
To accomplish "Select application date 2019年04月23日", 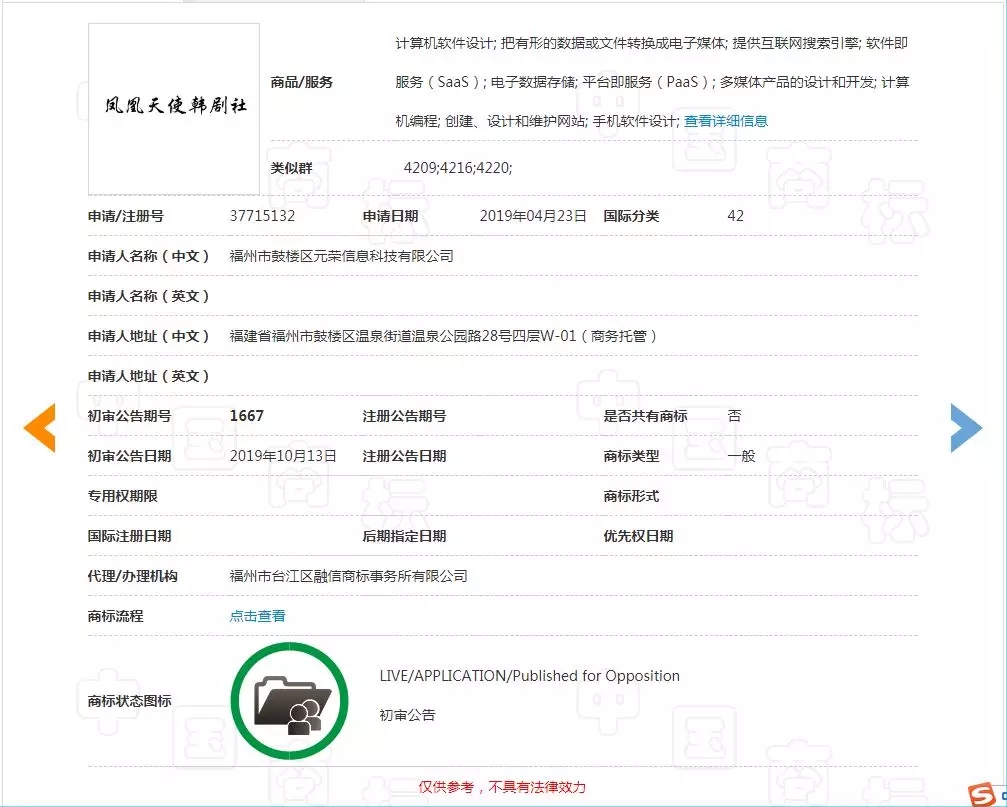I will (x=533, y=216).
